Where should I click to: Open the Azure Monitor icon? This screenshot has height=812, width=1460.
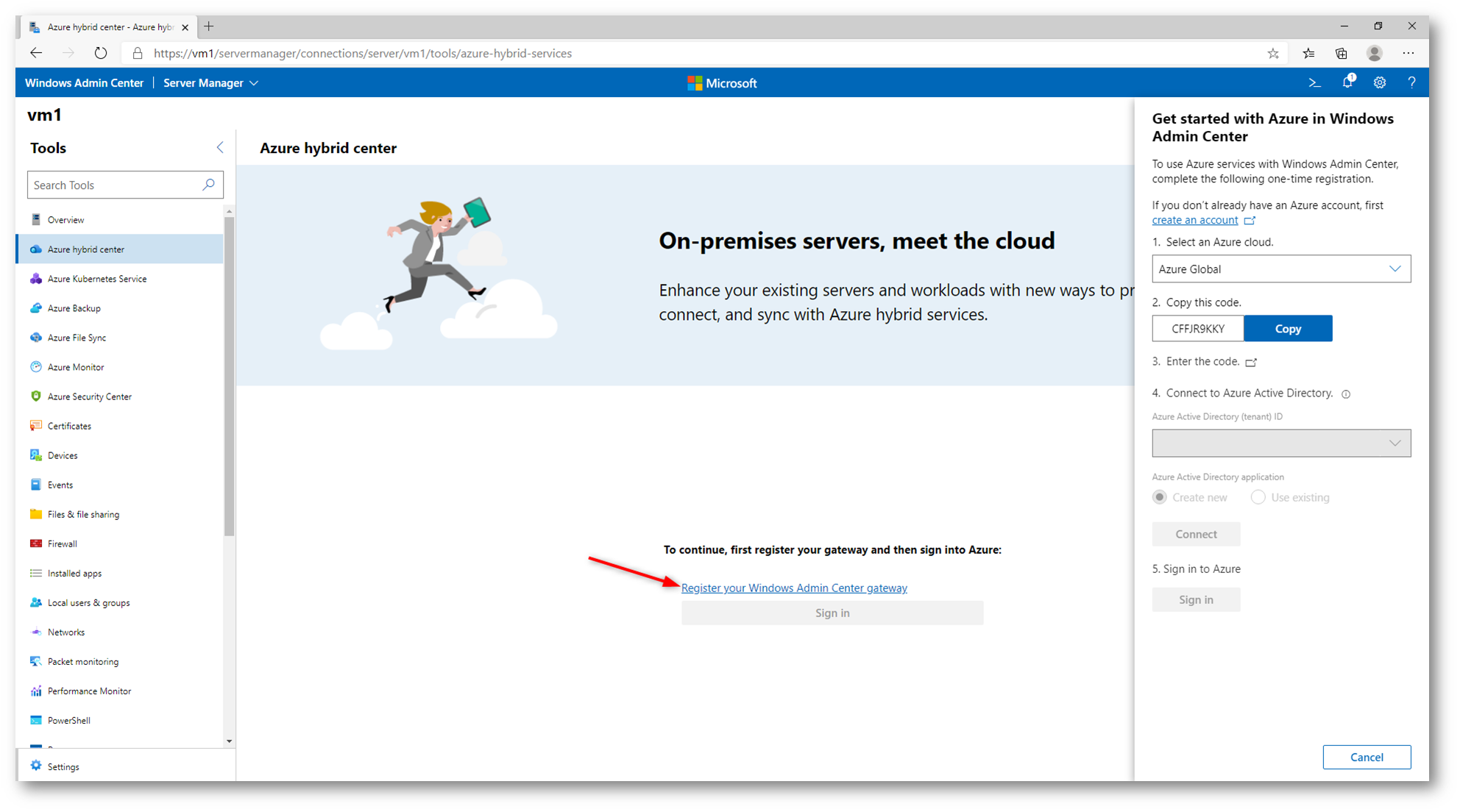pos(36,366)
